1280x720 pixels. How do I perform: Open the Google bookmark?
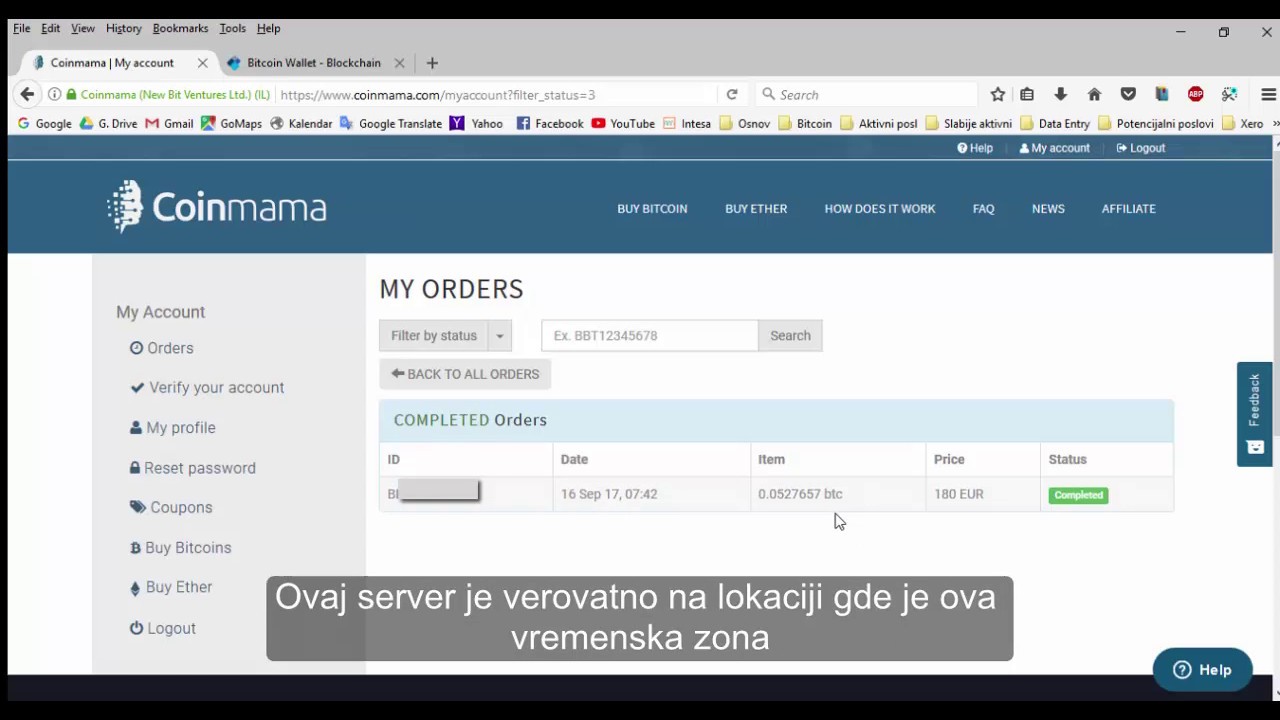44,123
